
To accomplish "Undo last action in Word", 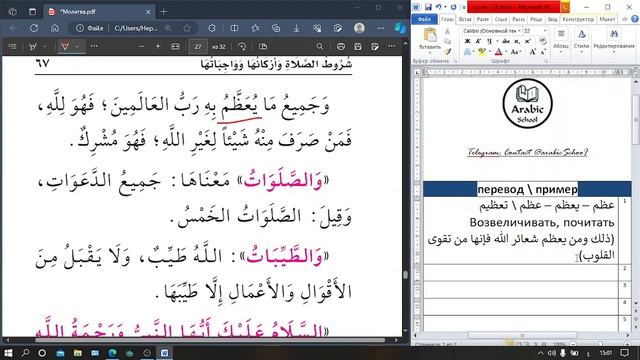I will [x=438, y=7].
